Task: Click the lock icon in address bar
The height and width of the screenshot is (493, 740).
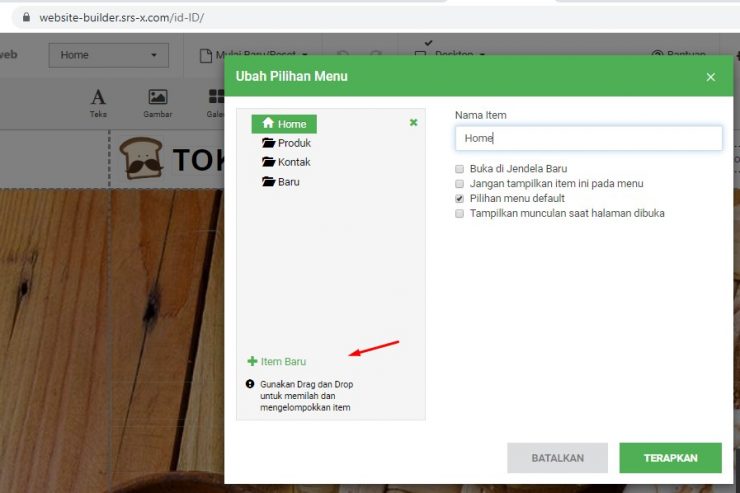Action: [26, 17]
